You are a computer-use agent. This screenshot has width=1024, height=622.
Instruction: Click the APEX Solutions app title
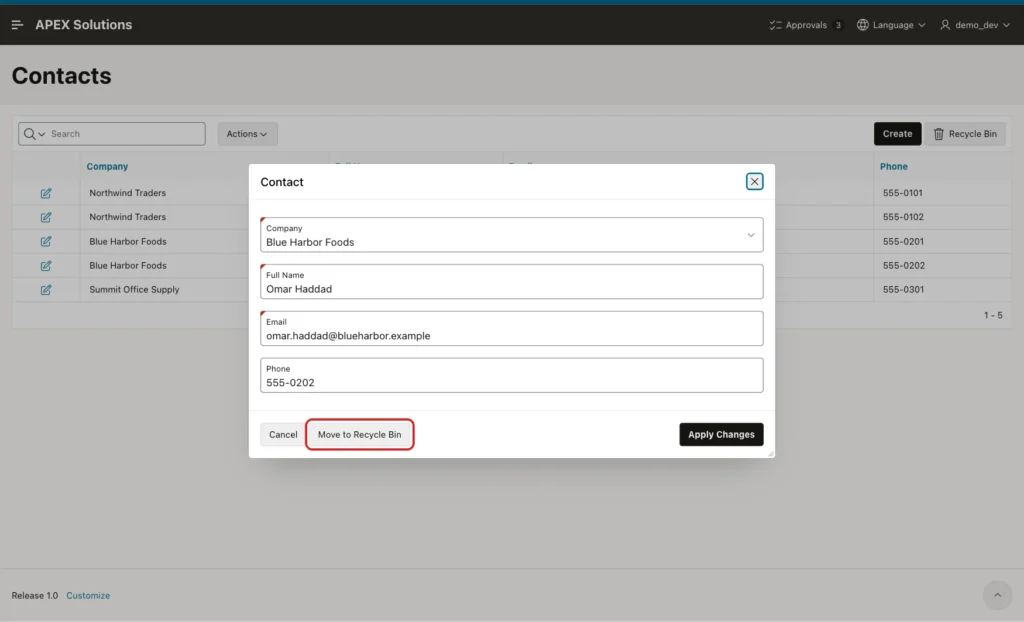(x=84, y=25)
